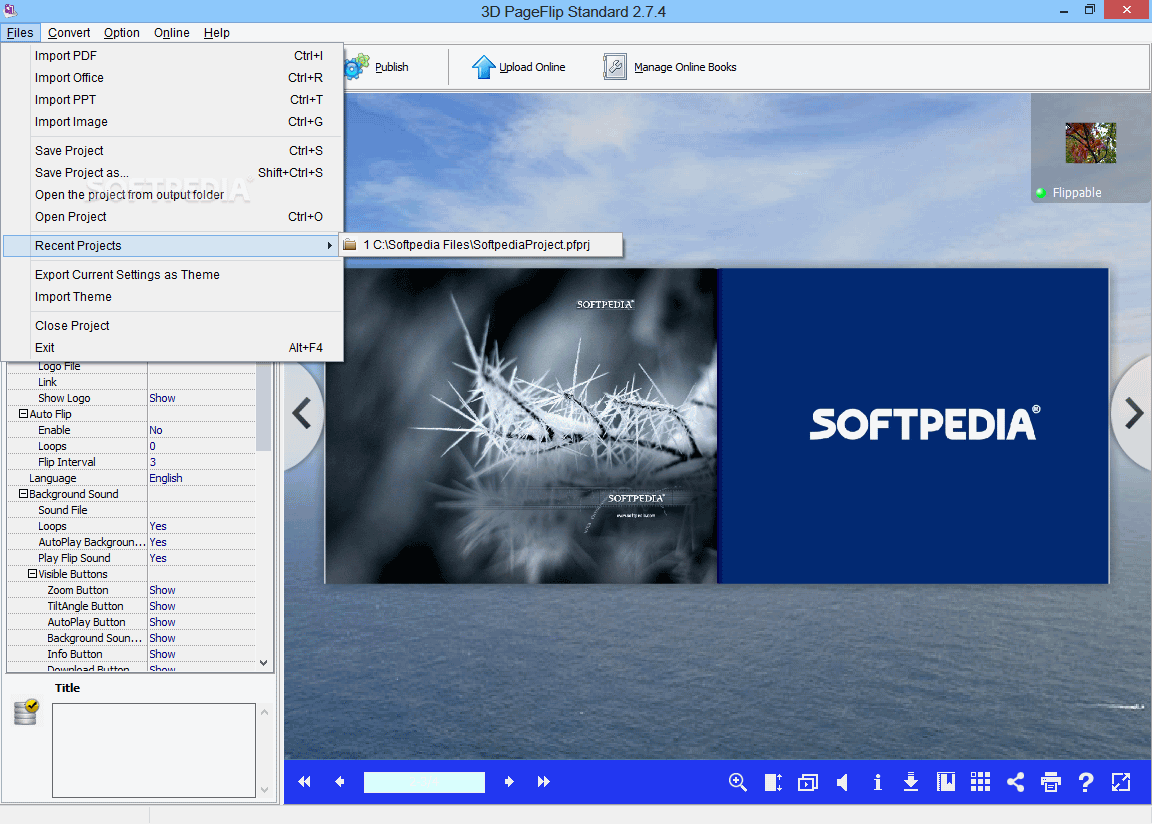Click the Title description text box
Image resolution: width=1152 pixels, height=824 pixels.
click(154, 750)
